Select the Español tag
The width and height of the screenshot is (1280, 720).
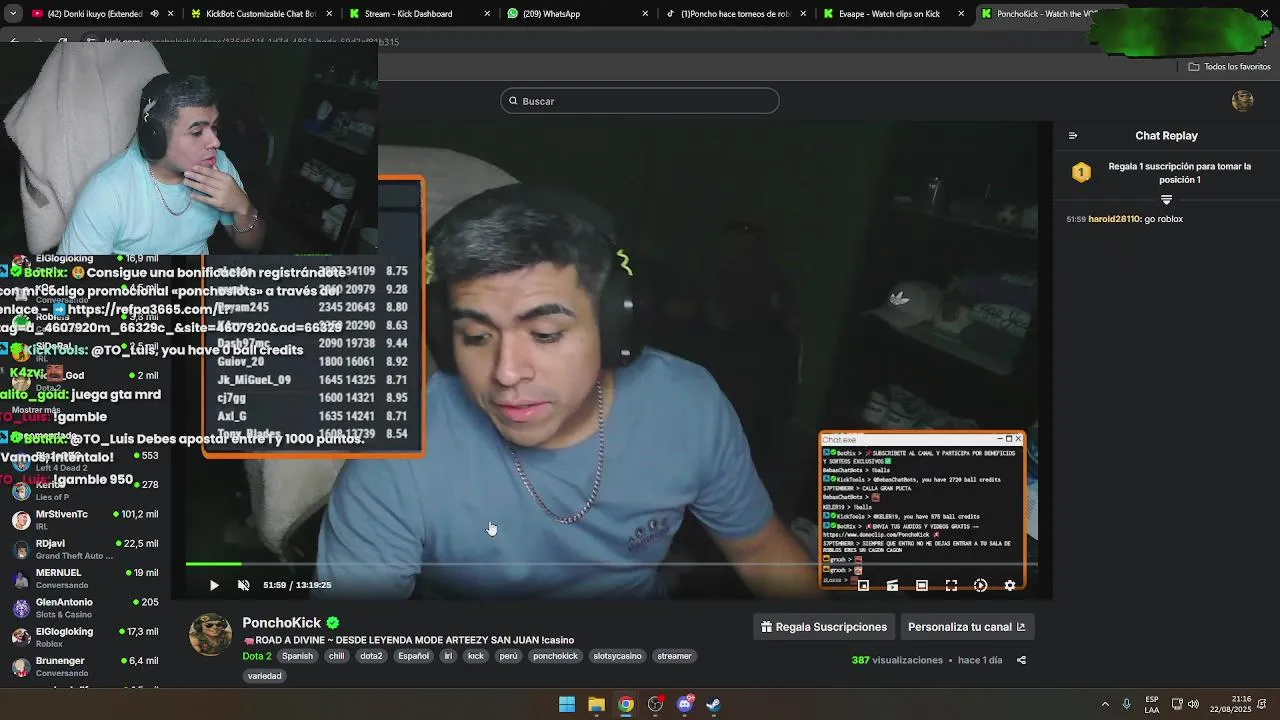(x=413, y=656)
